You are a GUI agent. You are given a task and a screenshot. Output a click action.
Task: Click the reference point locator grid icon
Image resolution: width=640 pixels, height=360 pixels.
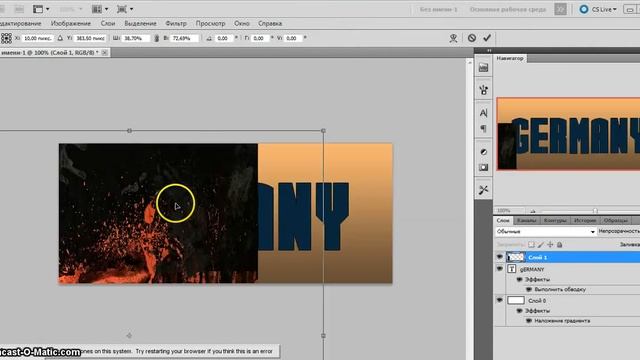[x=6, y=38]
